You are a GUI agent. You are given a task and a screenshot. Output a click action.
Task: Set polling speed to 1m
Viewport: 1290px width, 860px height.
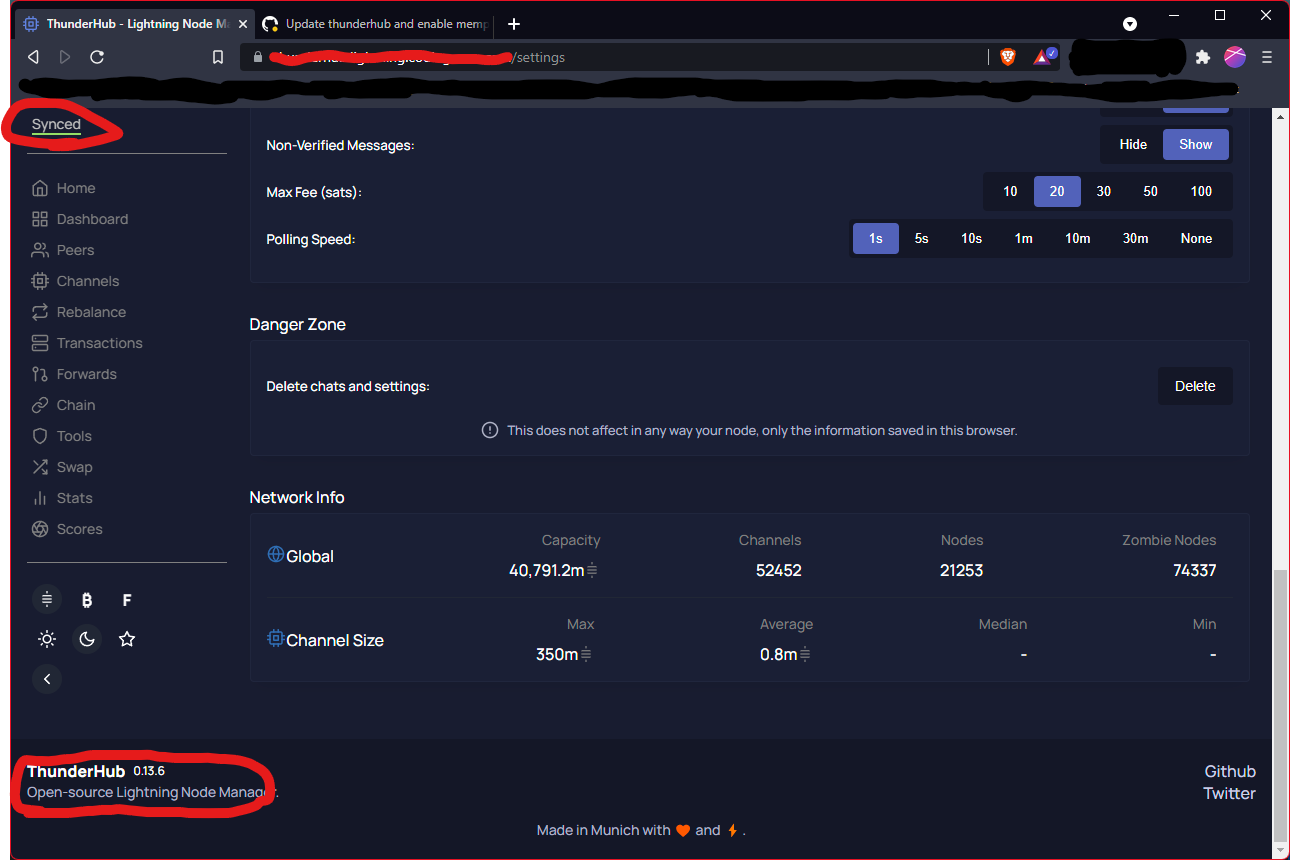1024,238
